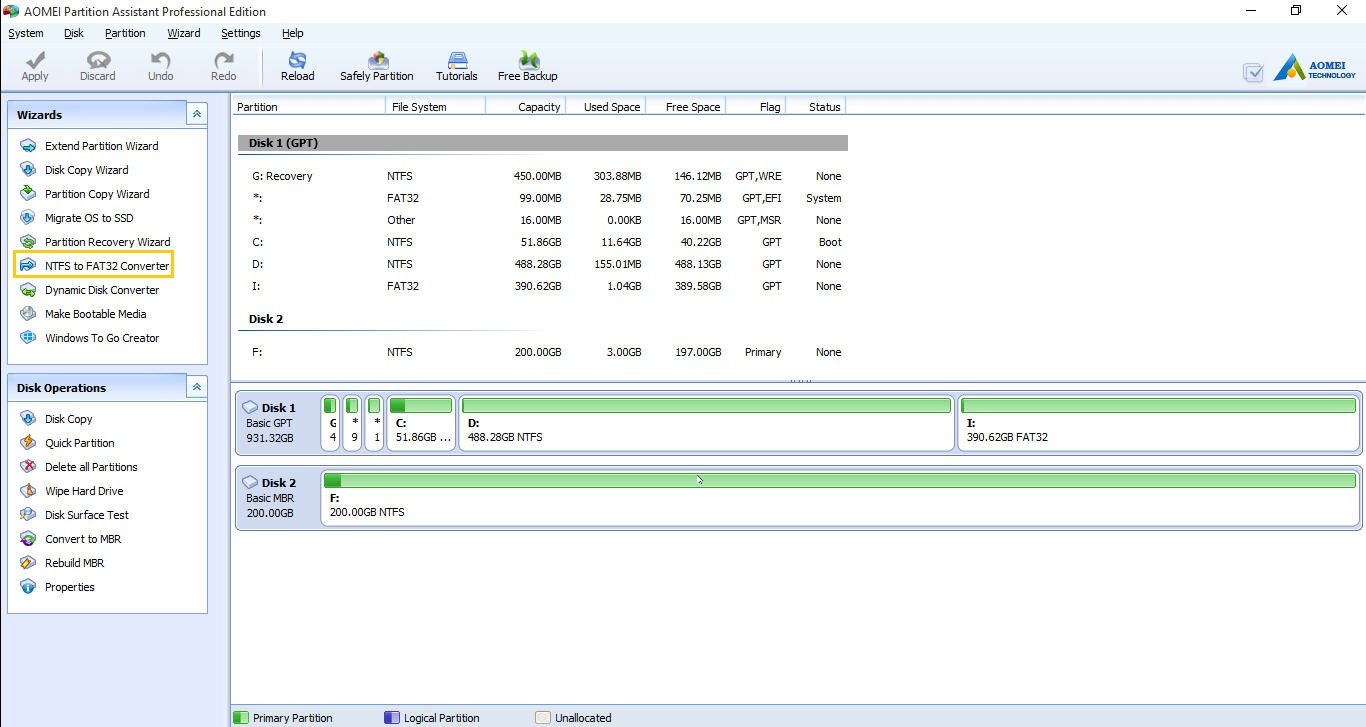This screenshot has height=727, width=1366.
Task: Open the Rebuild MBR link
Action: click(x=75, y=563)
